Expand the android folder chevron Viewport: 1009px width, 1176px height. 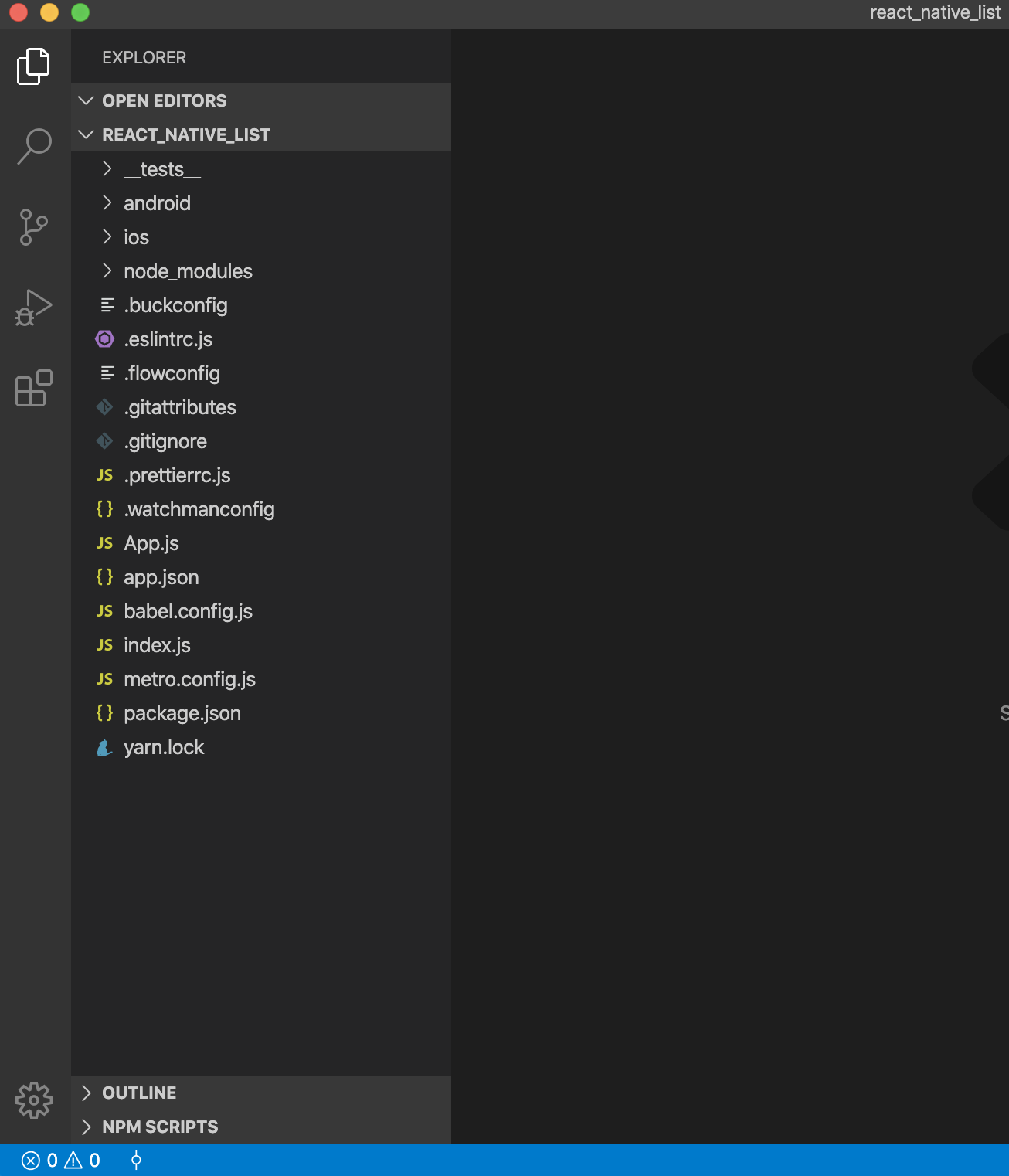[107, 202]
